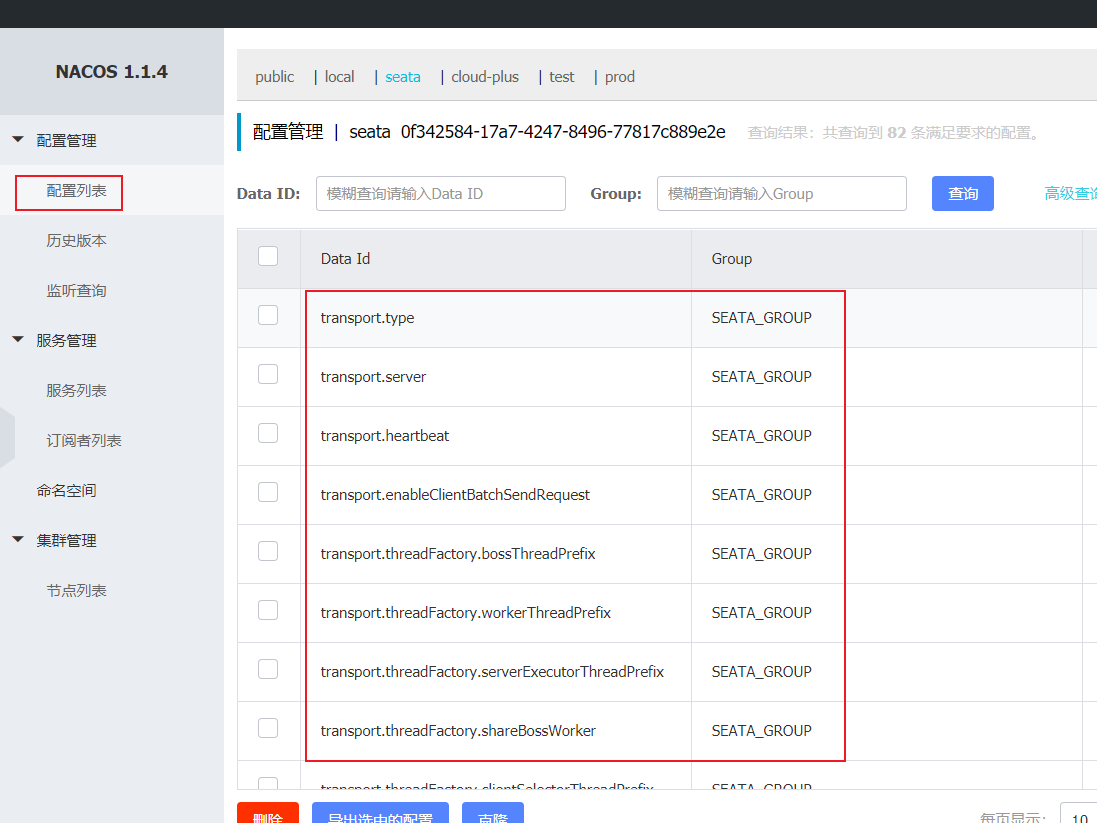Collapse the 服务管理 menu arrow
Image resolution: width=1097 pixels, height=823 pixels.
tap(18, 339)
